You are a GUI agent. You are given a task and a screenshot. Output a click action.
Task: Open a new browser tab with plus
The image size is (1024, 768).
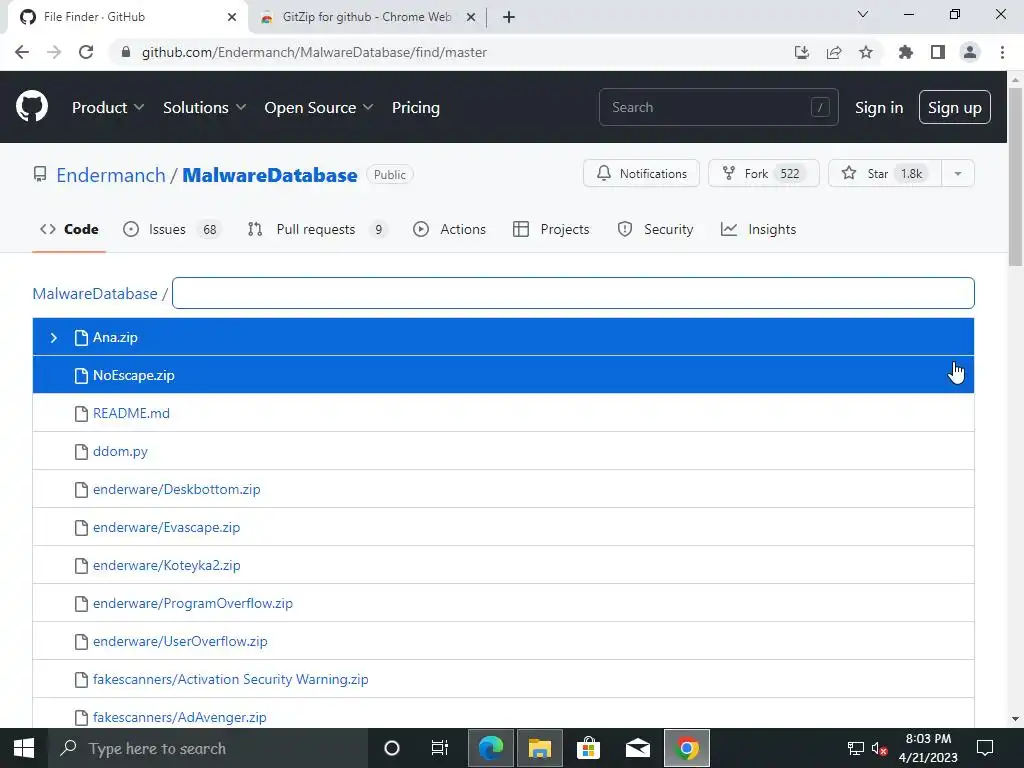point(509,18)
